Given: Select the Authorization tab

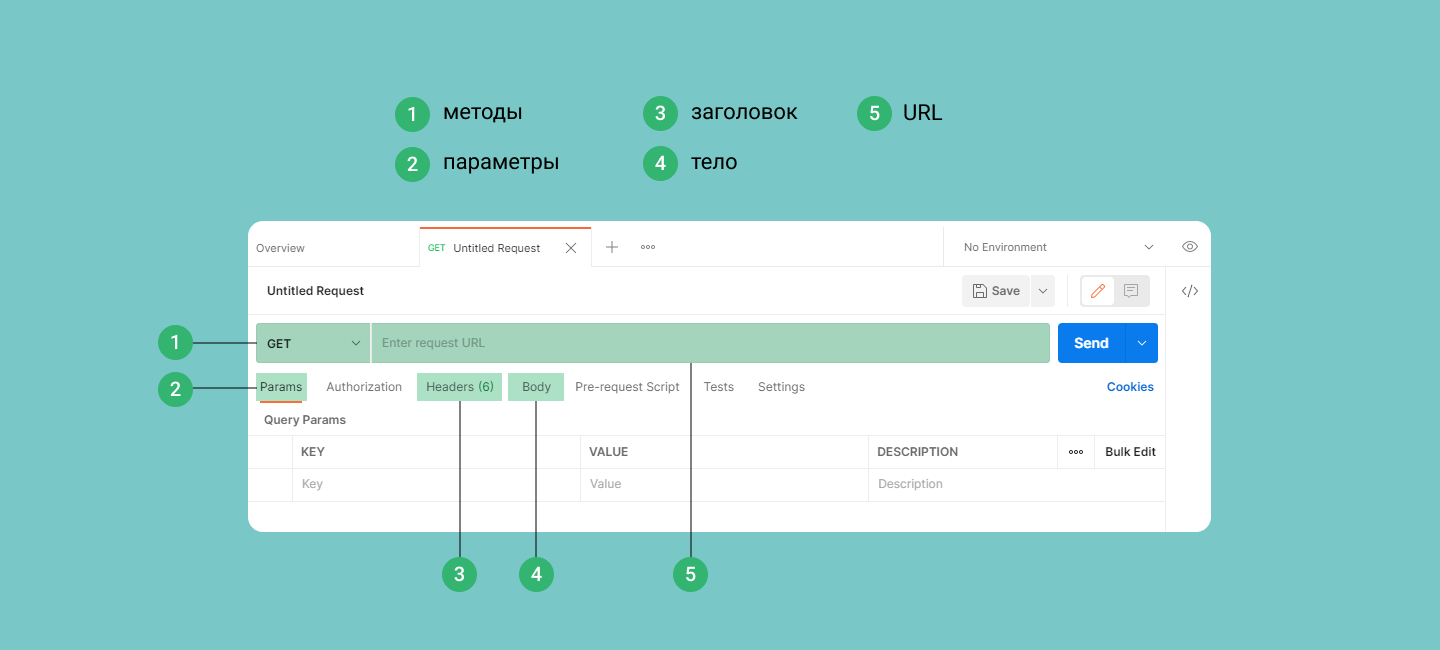Looking at the screenshot, I should coord(364,387).
